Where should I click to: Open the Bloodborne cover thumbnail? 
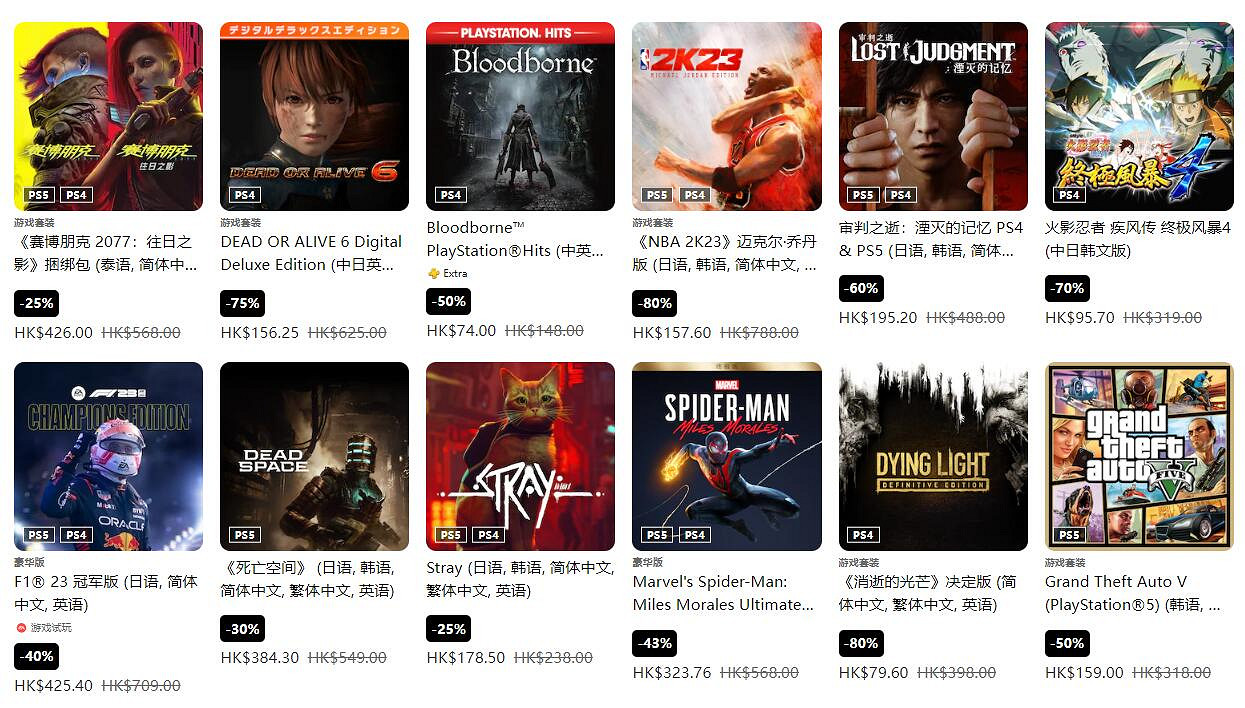coord(520,116)
